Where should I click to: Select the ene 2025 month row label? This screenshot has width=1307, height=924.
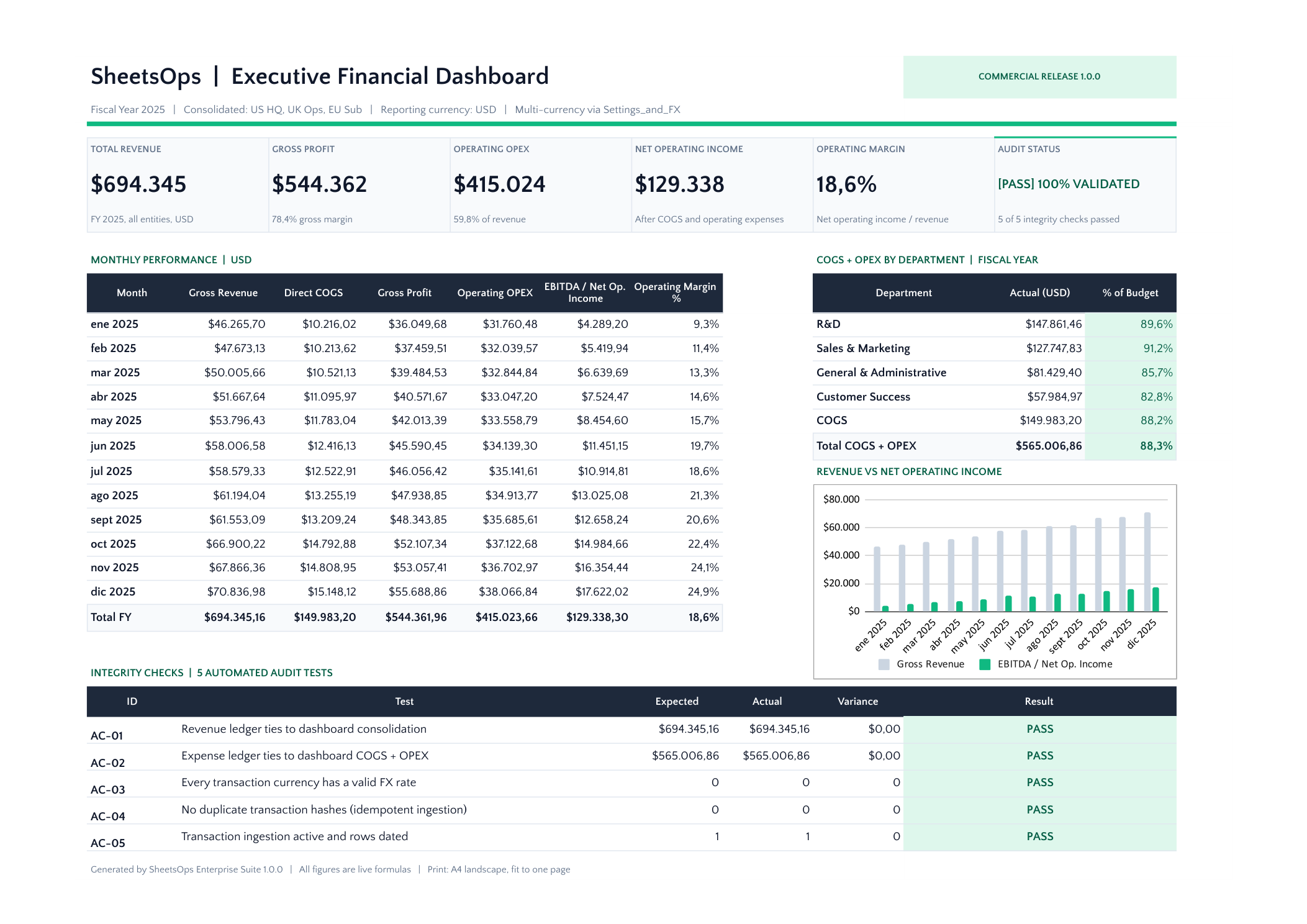pyautogui.click(x=114, y=324)
